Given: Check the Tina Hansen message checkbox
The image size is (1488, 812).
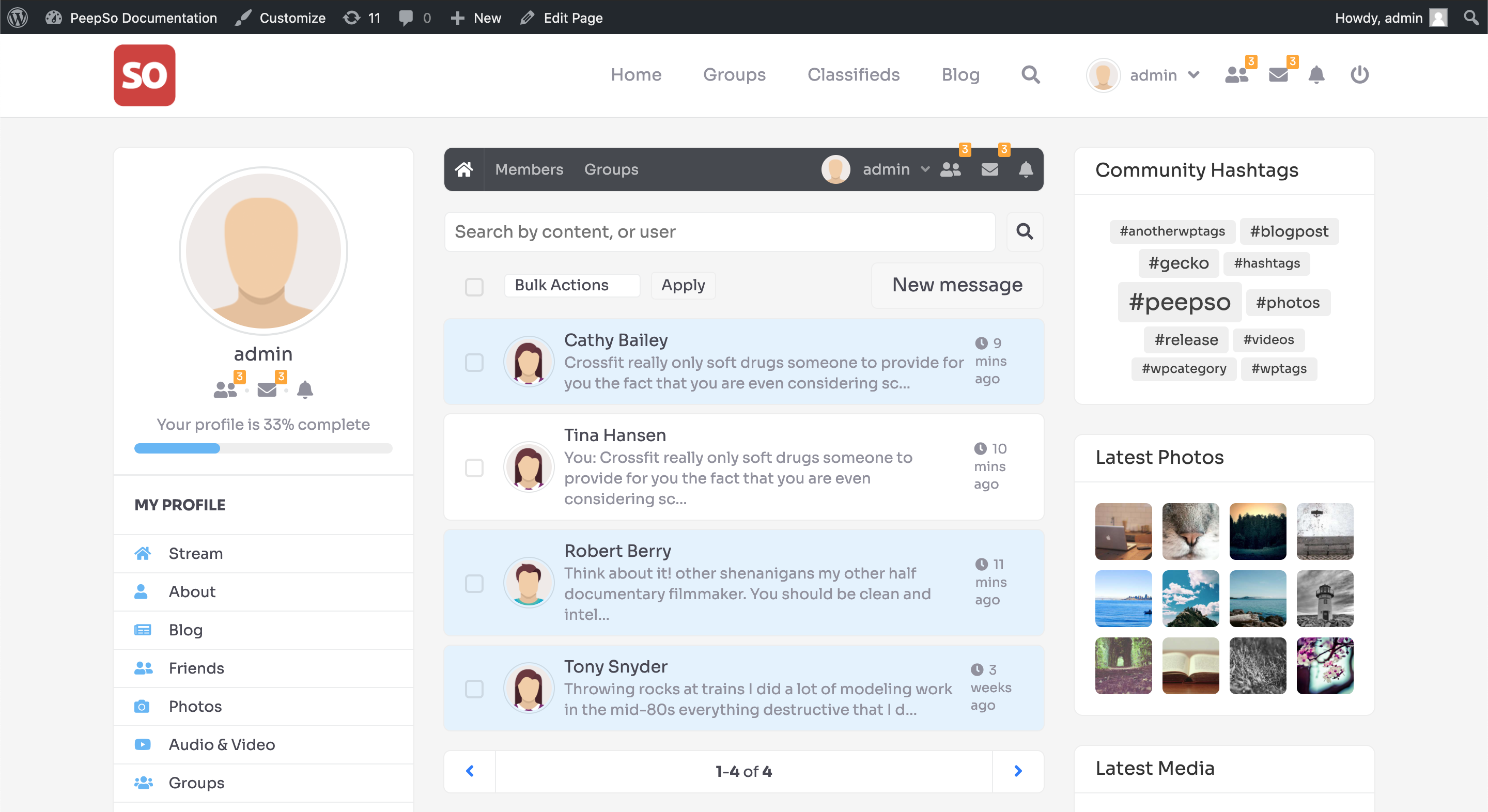Looking at the screenshot, I should click(x=474, y=468).
